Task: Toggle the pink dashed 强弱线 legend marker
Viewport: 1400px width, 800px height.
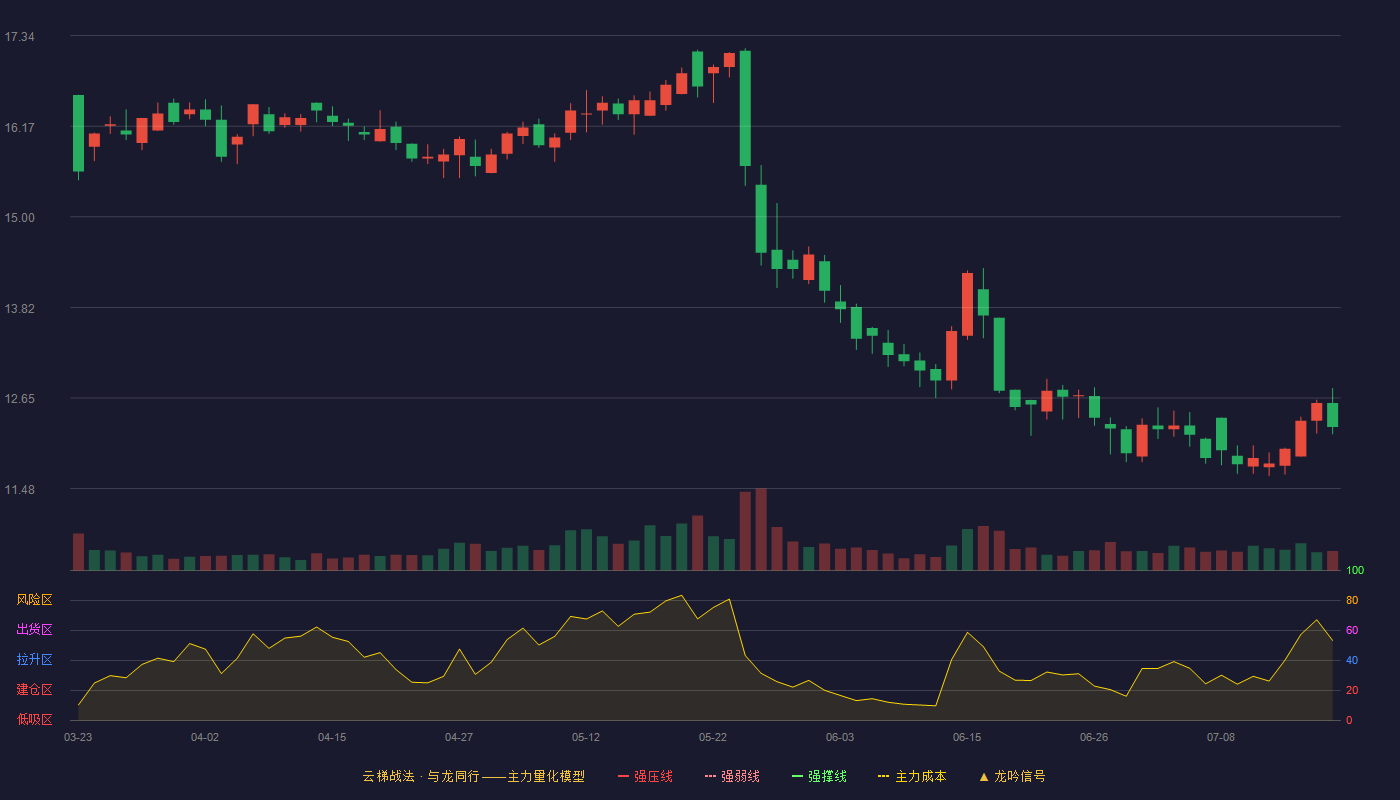Action: 710,776
